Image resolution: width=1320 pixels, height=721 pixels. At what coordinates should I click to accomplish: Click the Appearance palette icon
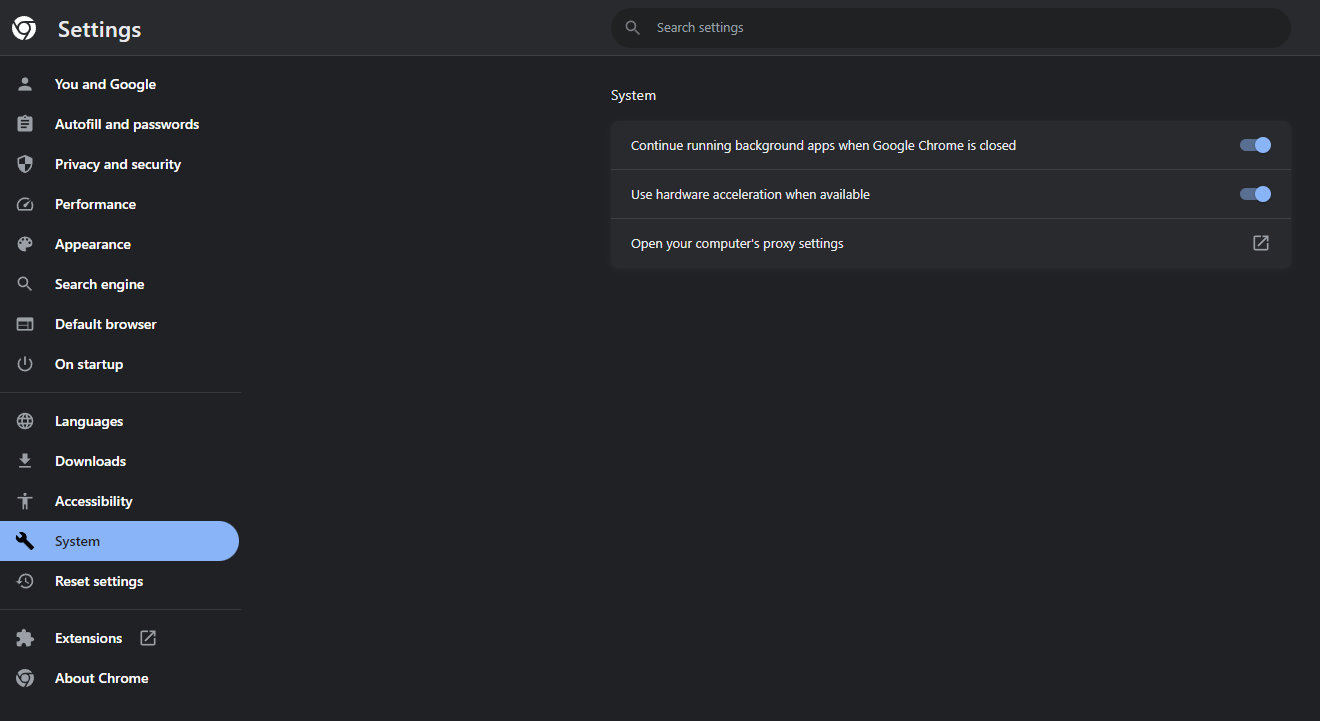coord(25,244)
